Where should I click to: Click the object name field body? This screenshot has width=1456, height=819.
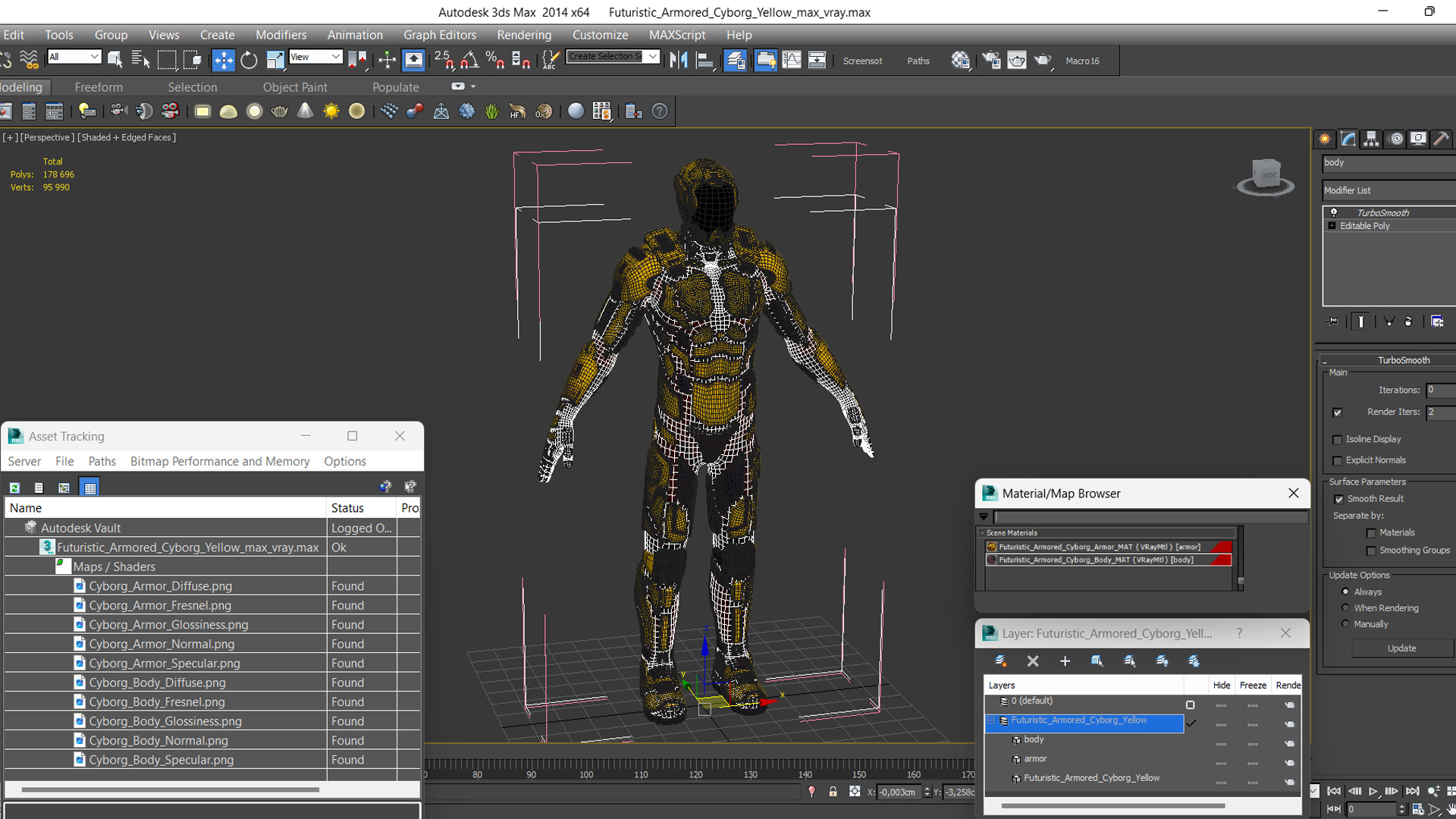click(x=1389, y=162)
